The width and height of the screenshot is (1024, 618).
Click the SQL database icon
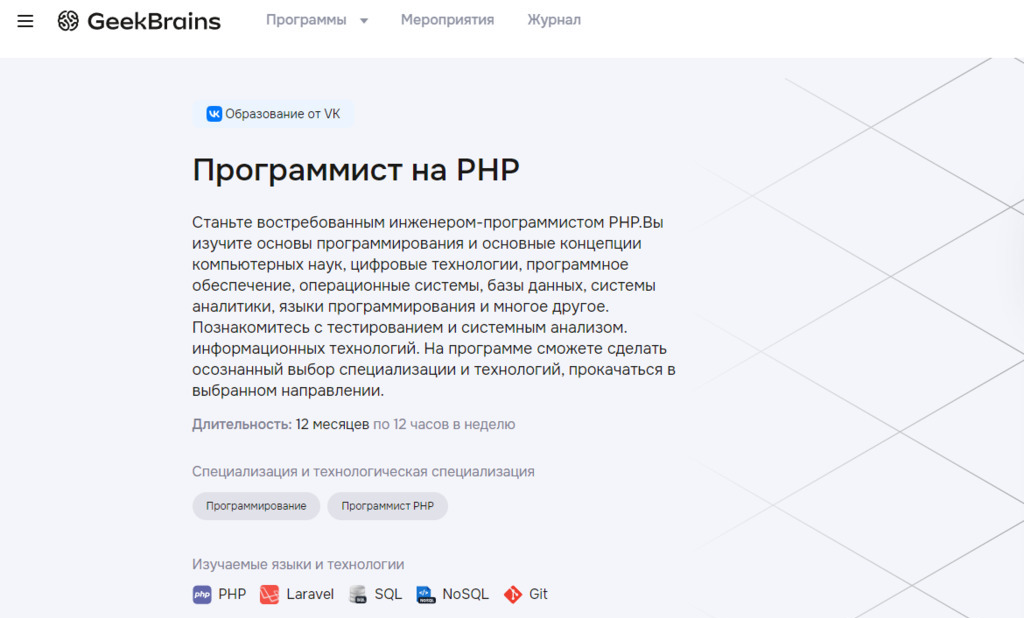tap(357, 594)
